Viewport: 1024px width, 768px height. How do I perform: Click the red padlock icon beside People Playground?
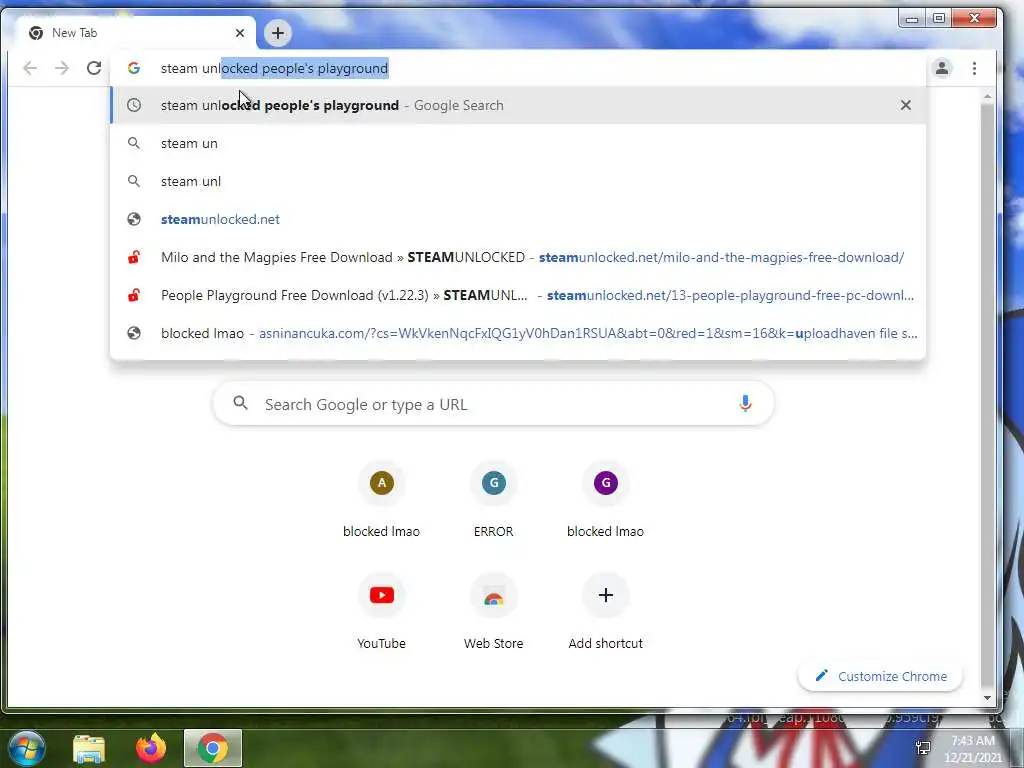134,295
